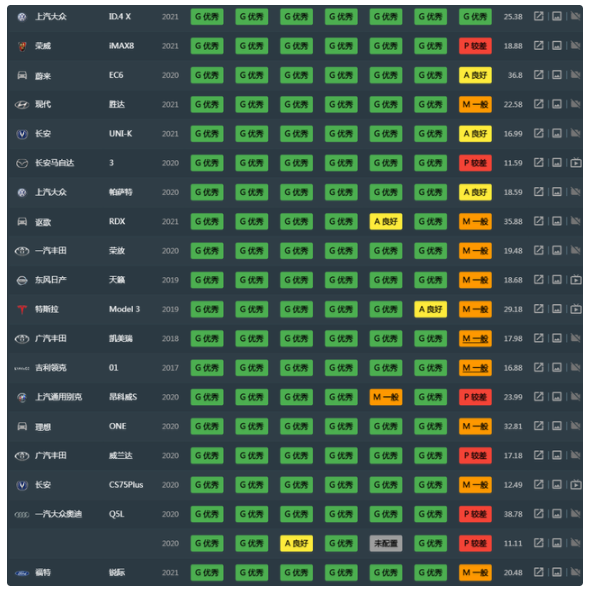Click price value 25.38

[x=513, y=17]
